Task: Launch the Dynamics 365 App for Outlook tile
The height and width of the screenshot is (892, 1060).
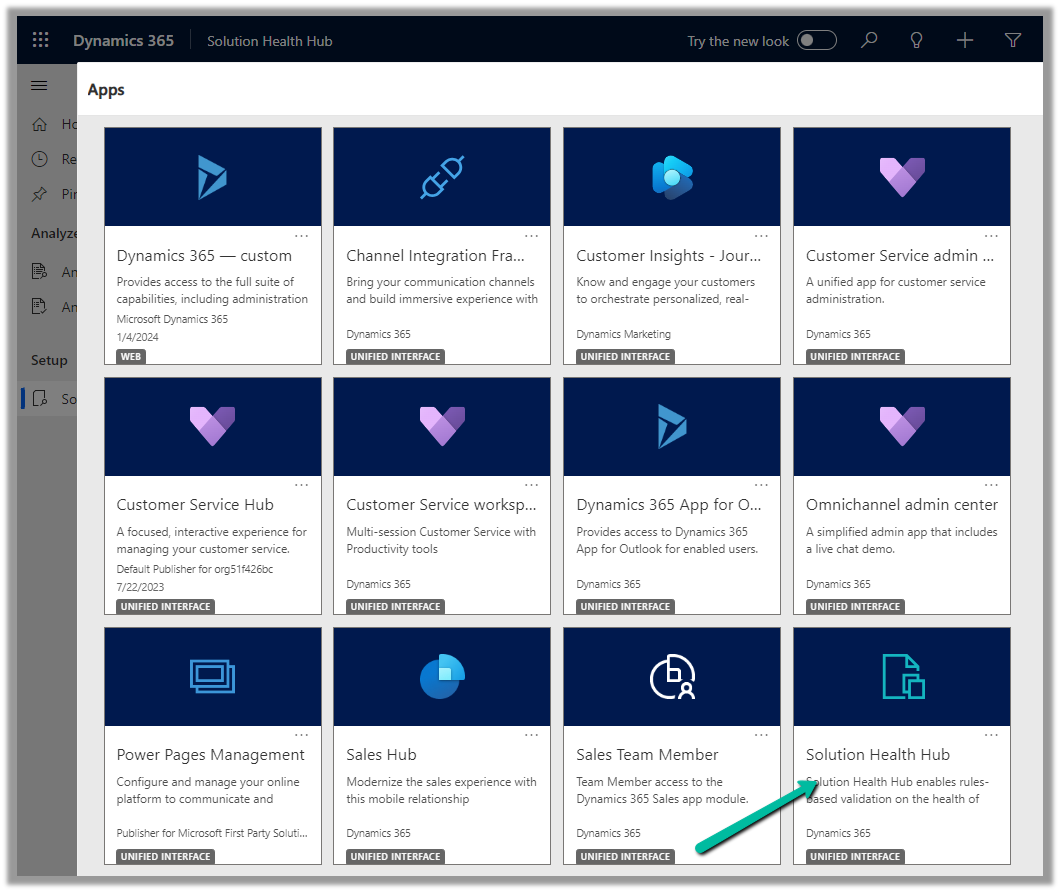Action: point(671,505)
